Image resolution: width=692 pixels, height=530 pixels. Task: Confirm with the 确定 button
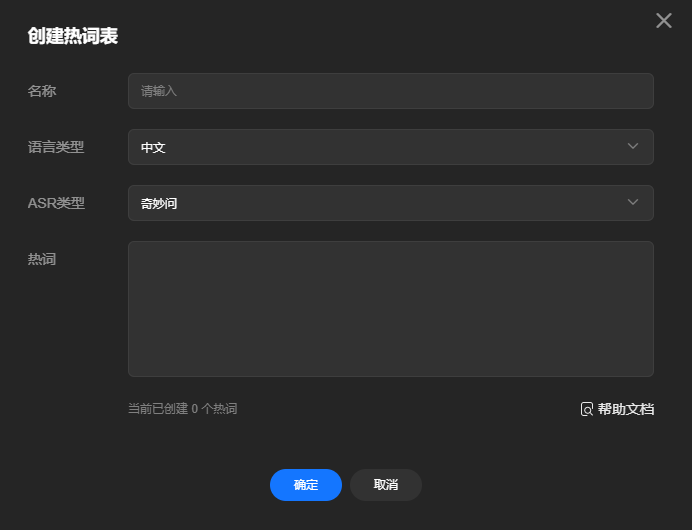point(306,485)
